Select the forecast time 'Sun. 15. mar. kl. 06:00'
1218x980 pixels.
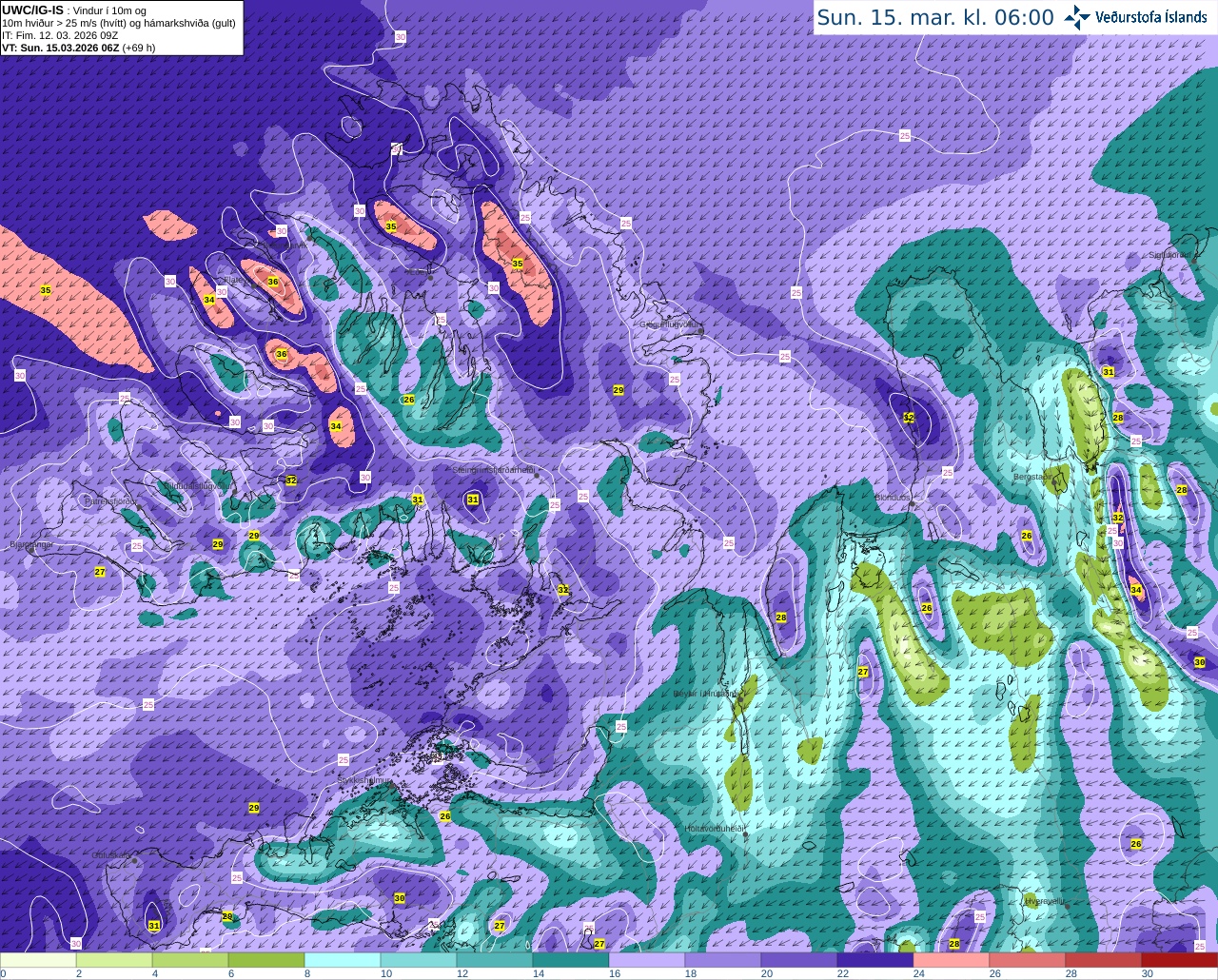tap(935, 17)
